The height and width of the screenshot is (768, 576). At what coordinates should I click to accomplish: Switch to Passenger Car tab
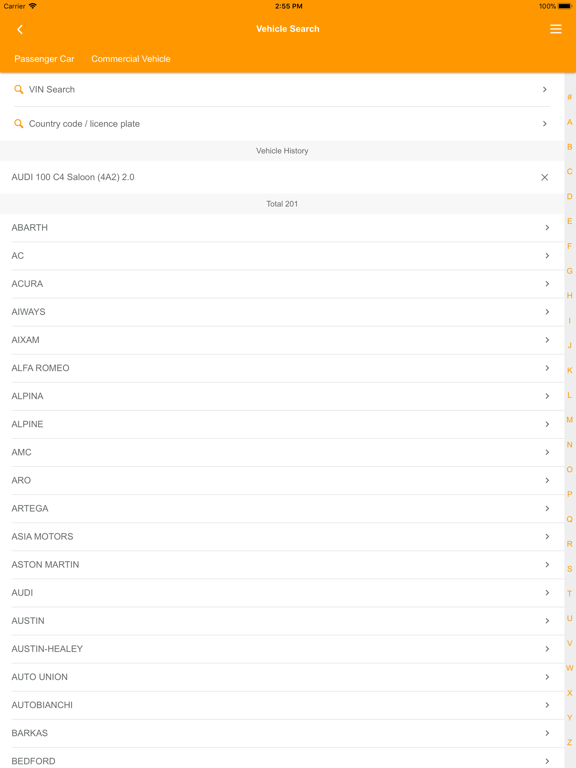[x=44, y=59]
